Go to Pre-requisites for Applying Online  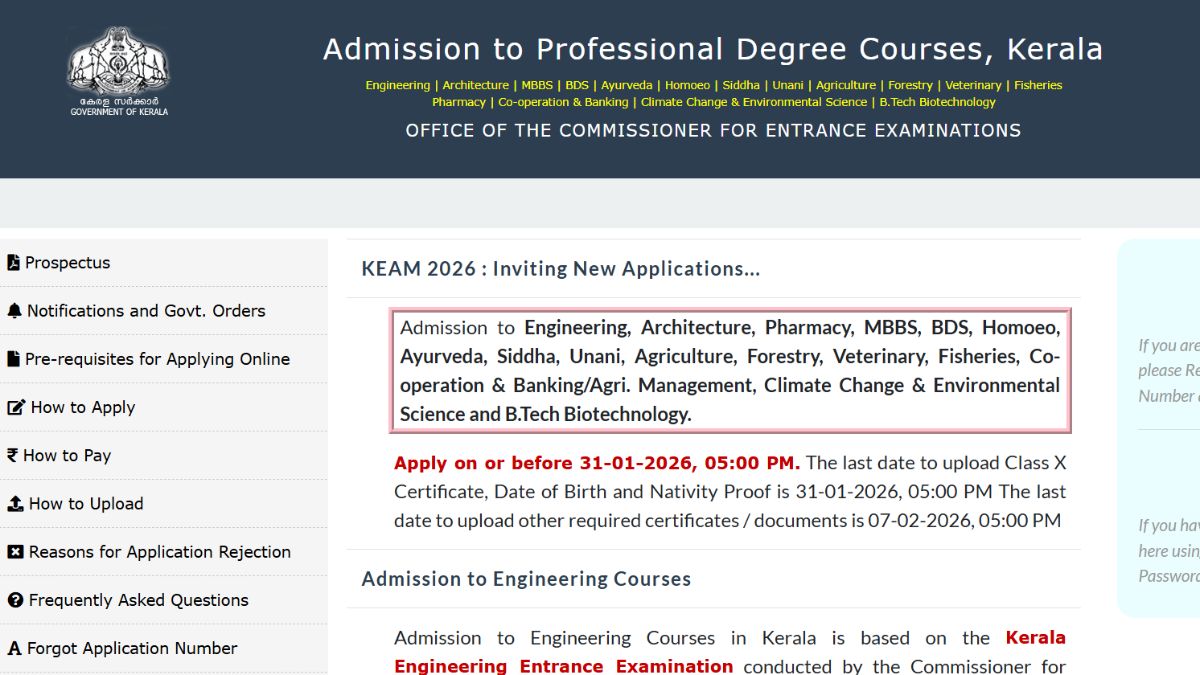[x=157, y=359]
